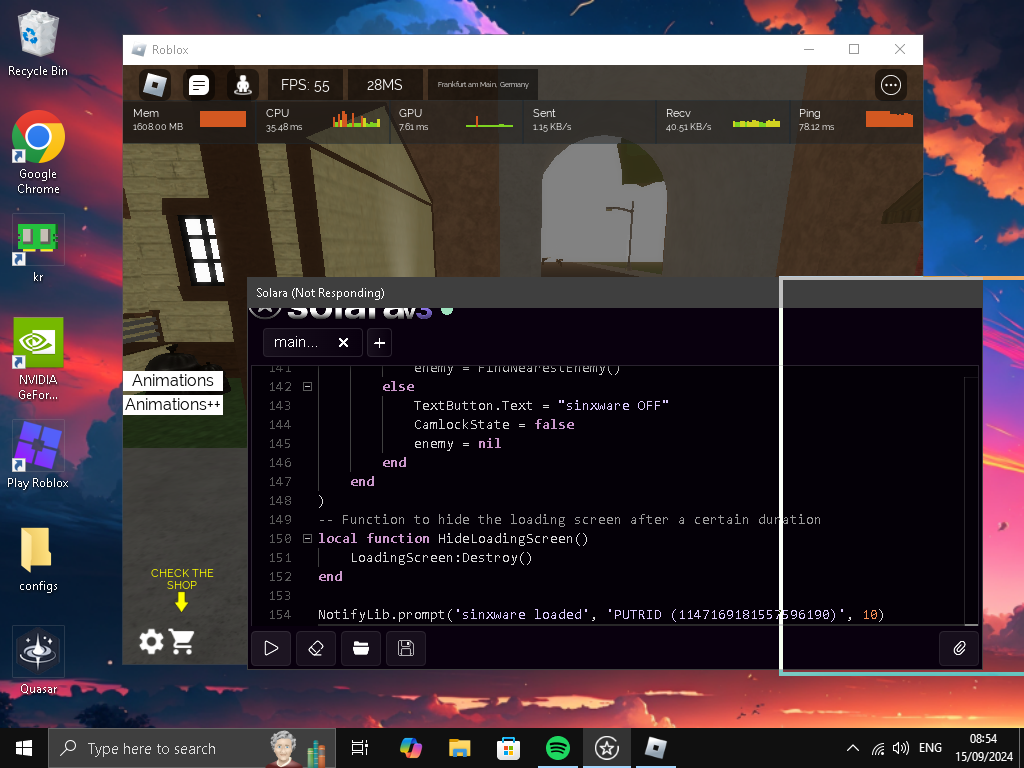Collapse the code fold at line 142

(307, 387)
